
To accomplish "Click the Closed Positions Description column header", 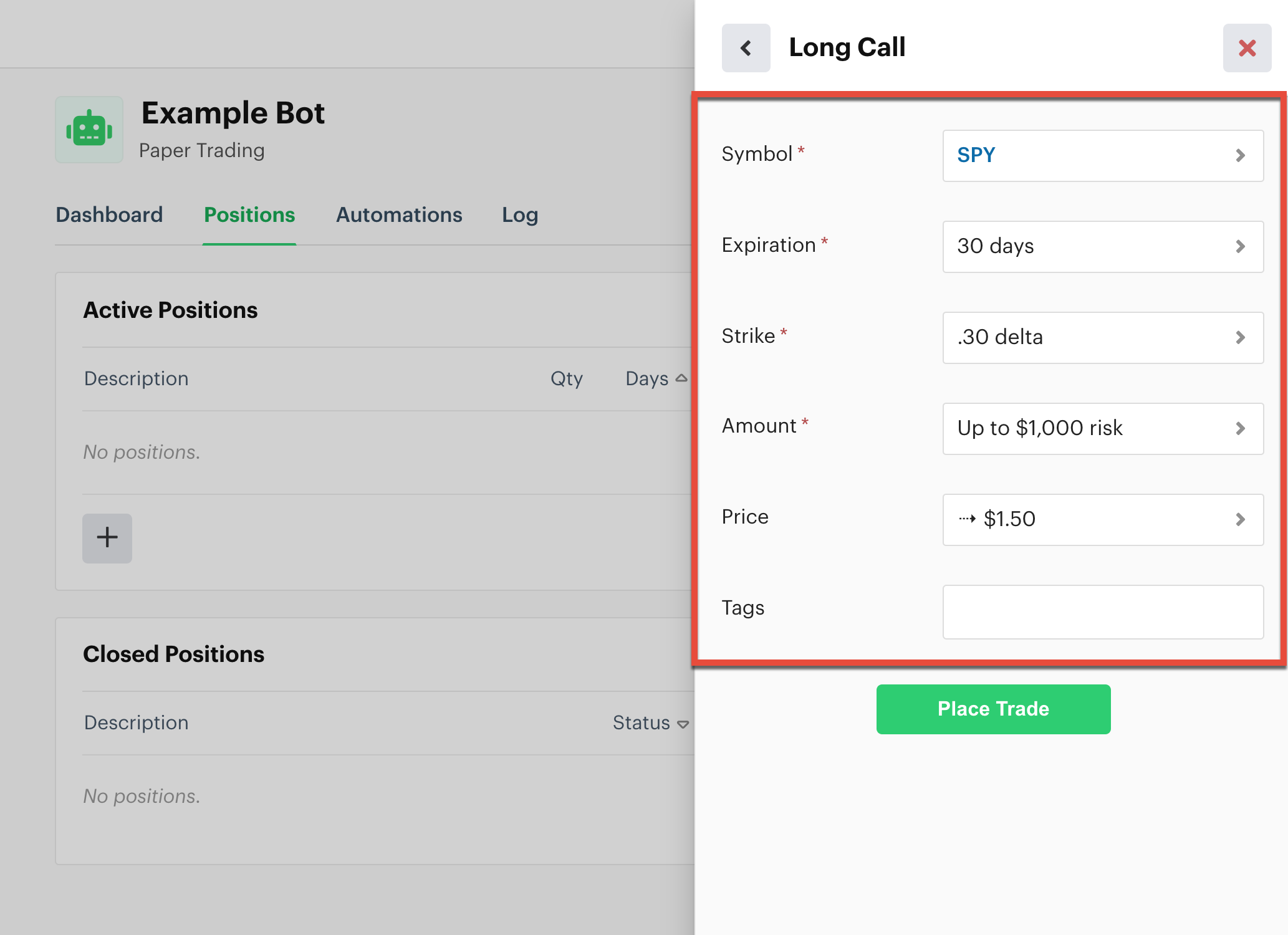I will point(137,723).
